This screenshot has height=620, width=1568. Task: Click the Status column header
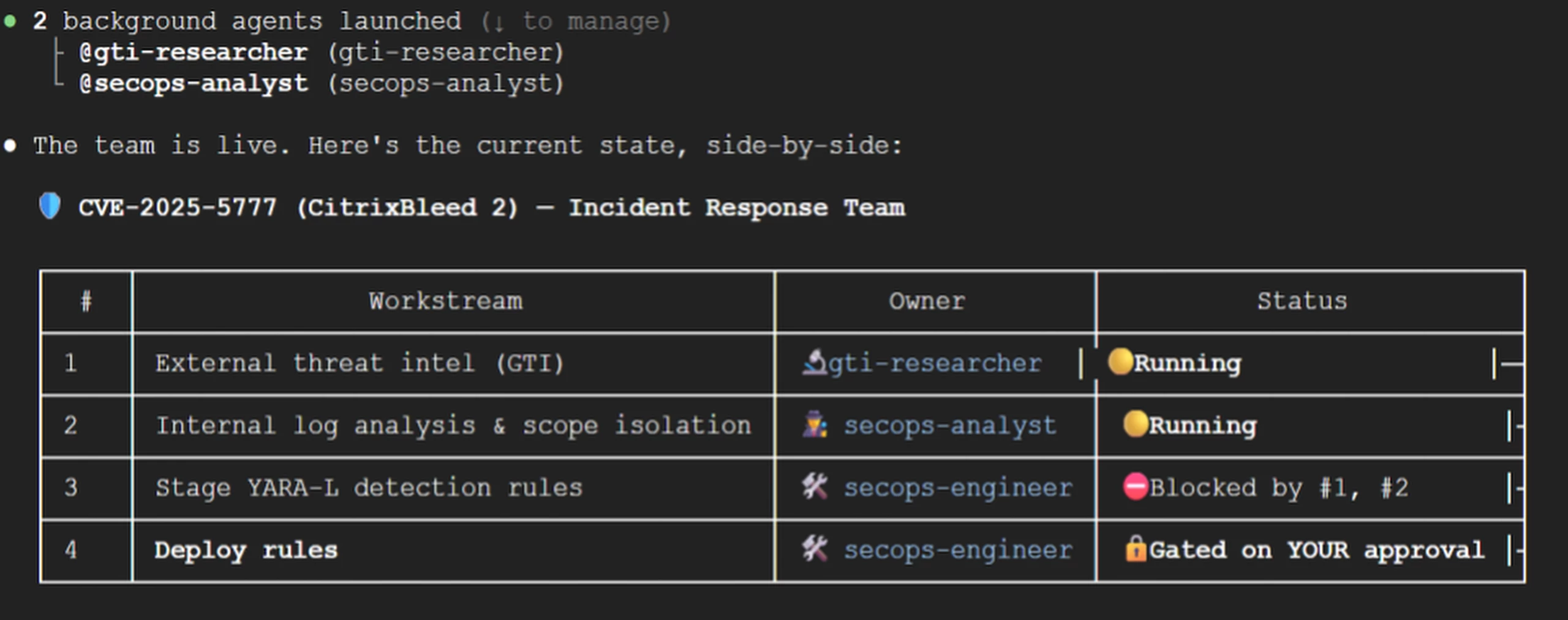(1302, 301)
